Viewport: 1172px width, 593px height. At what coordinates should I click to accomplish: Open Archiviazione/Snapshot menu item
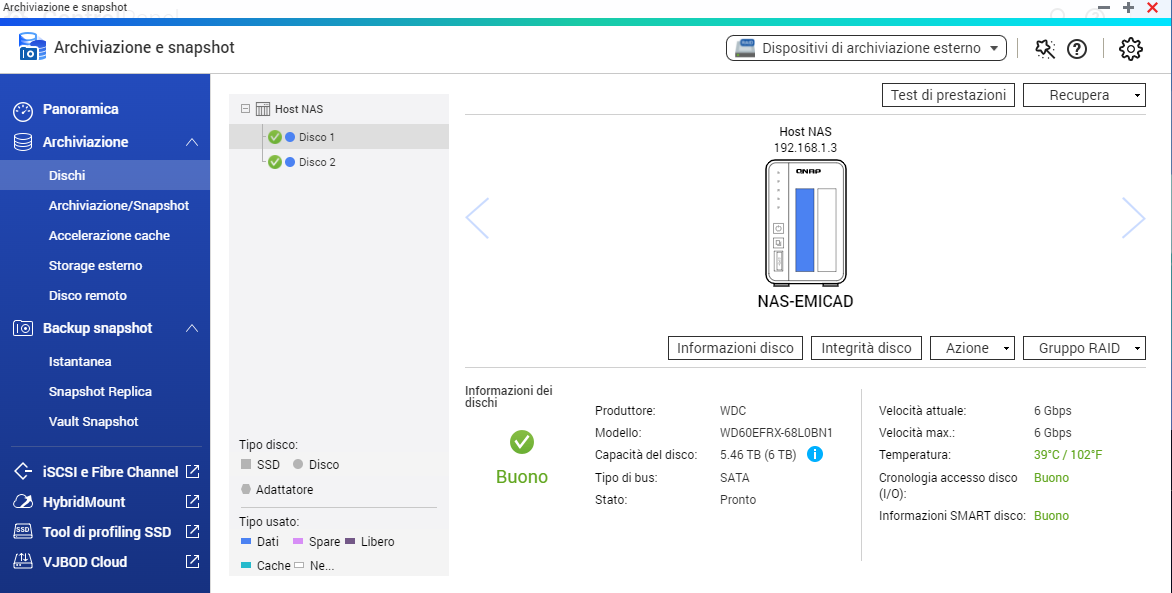click(118, 205)
